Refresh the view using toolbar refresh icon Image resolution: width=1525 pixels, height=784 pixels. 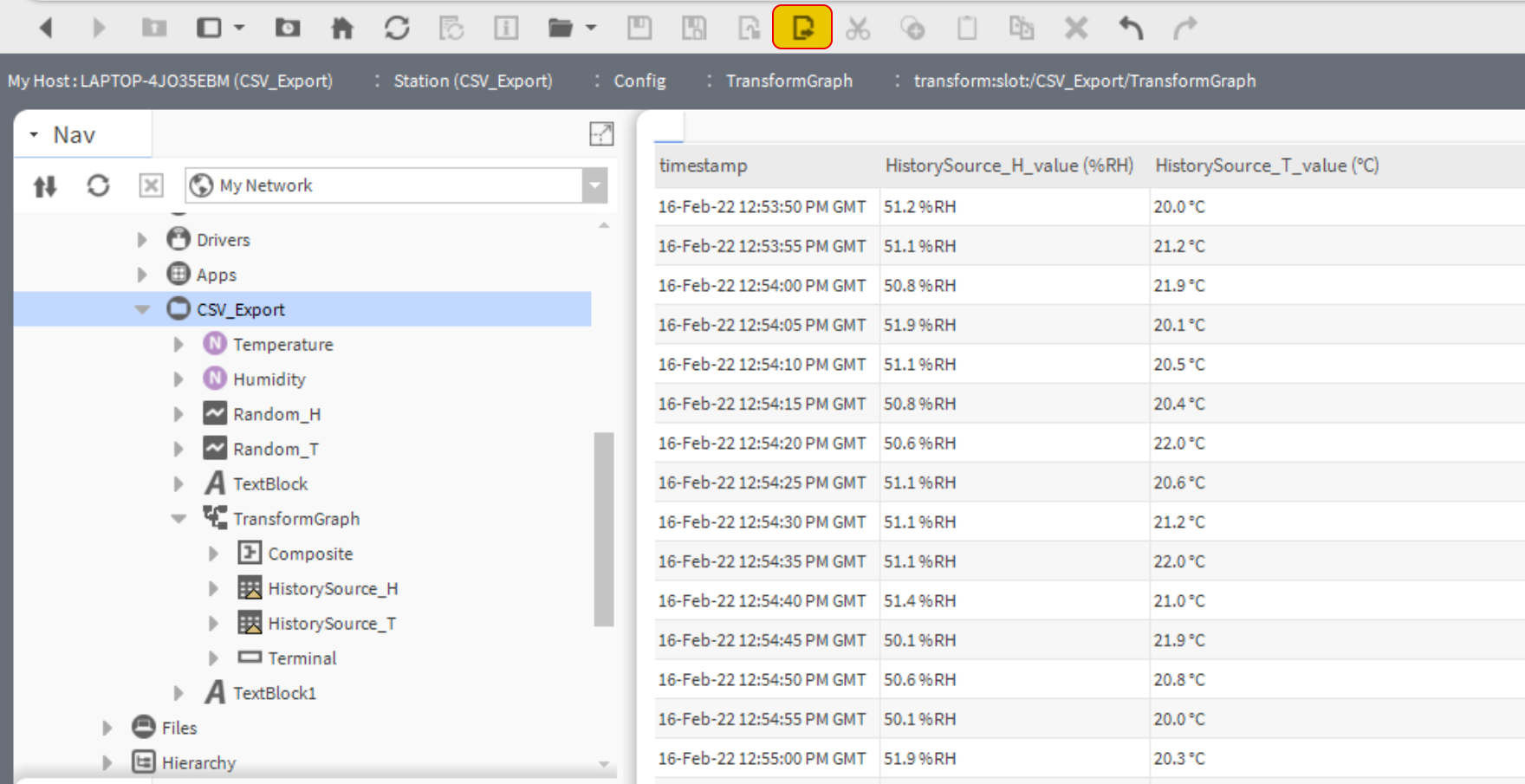[x=397, y=29]
